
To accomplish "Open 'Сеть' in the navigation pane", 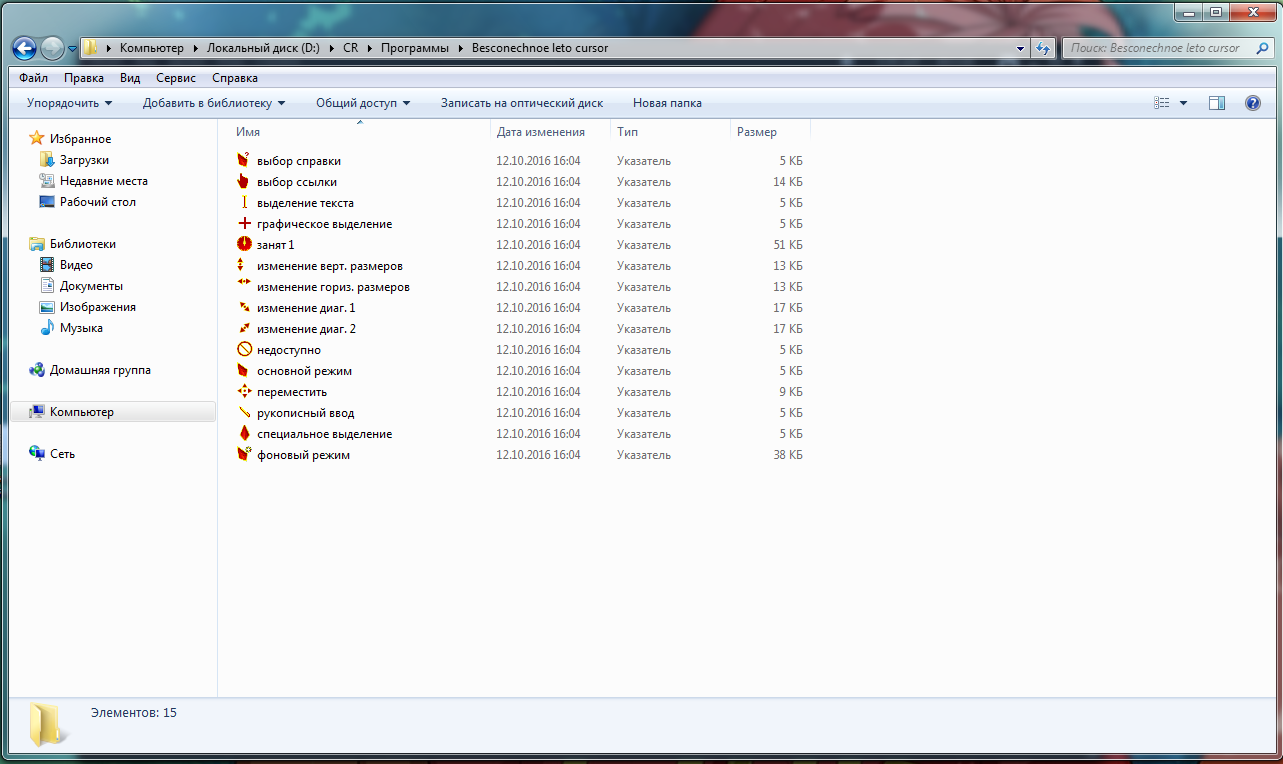I will pos(63,454).
